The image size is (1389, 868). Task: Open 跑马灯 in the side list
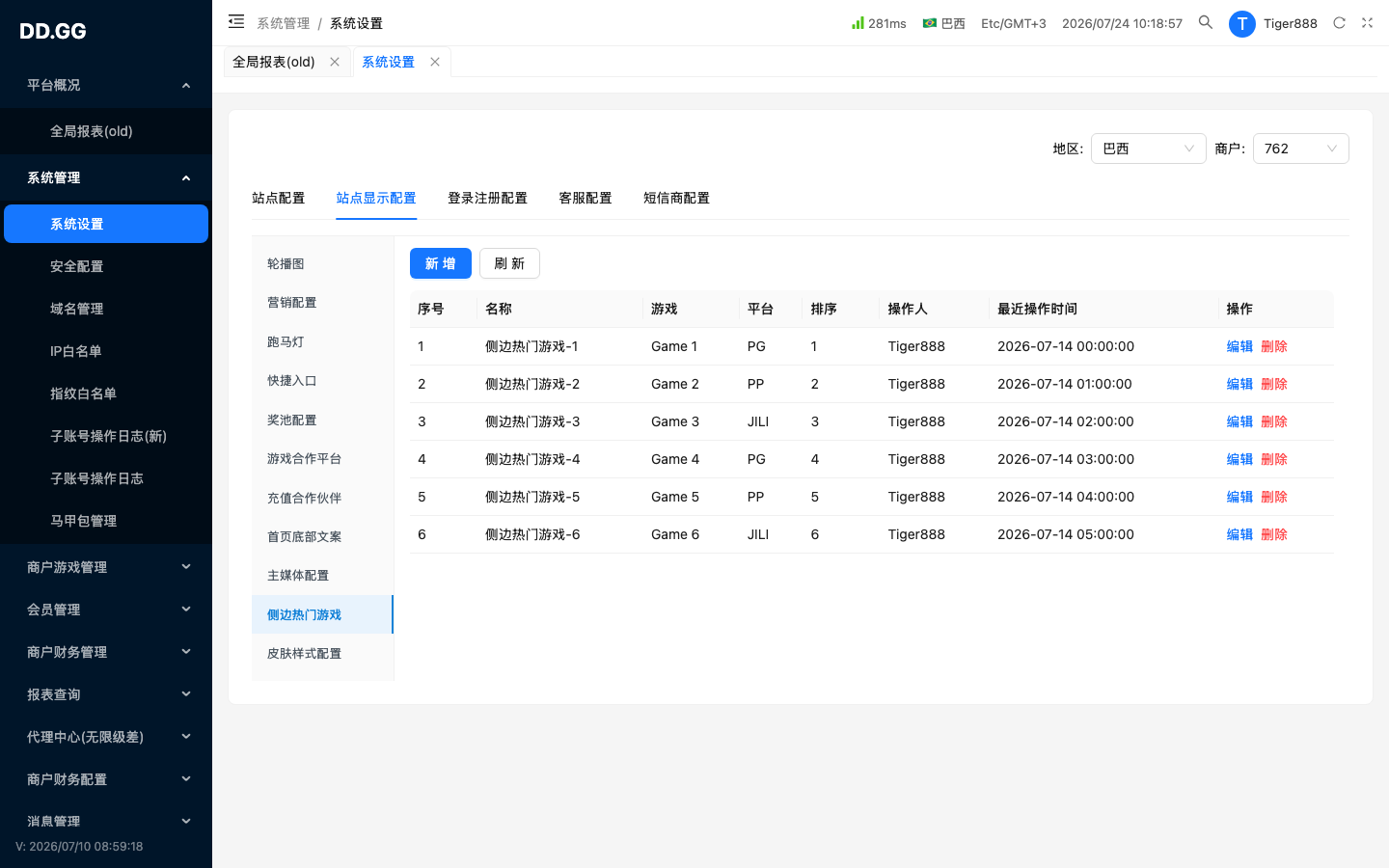[x=322, y=341]
